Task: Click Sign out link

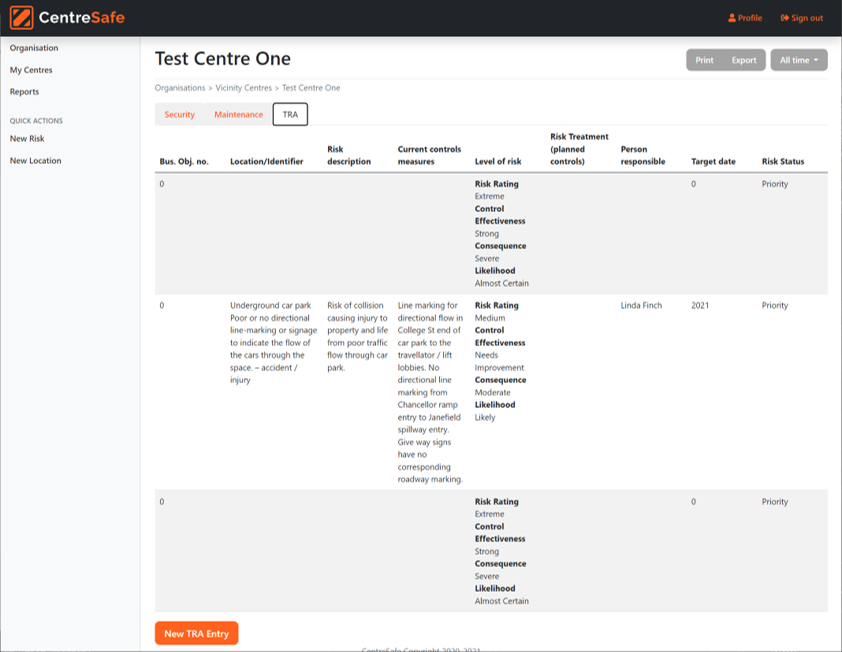Action: [801, 18]
